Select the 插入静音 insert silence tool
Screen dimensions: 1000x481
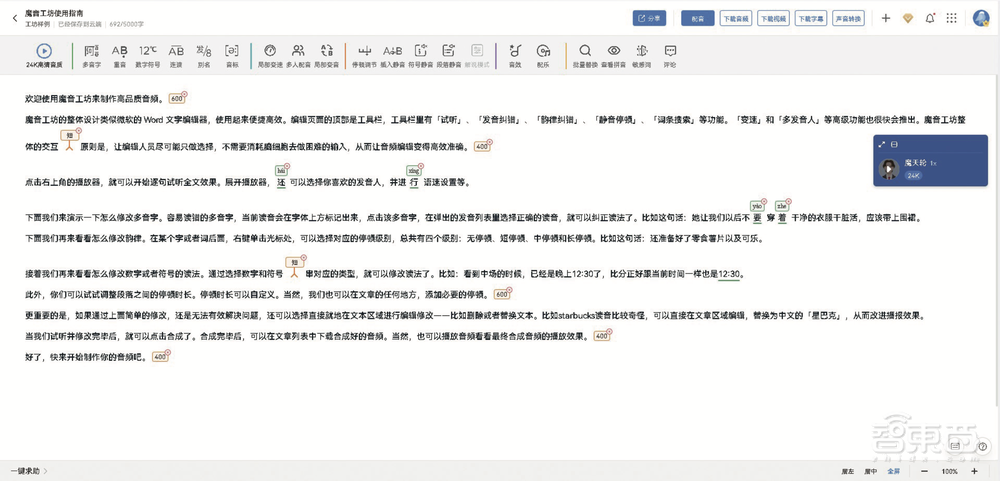(x=393, y=52)
